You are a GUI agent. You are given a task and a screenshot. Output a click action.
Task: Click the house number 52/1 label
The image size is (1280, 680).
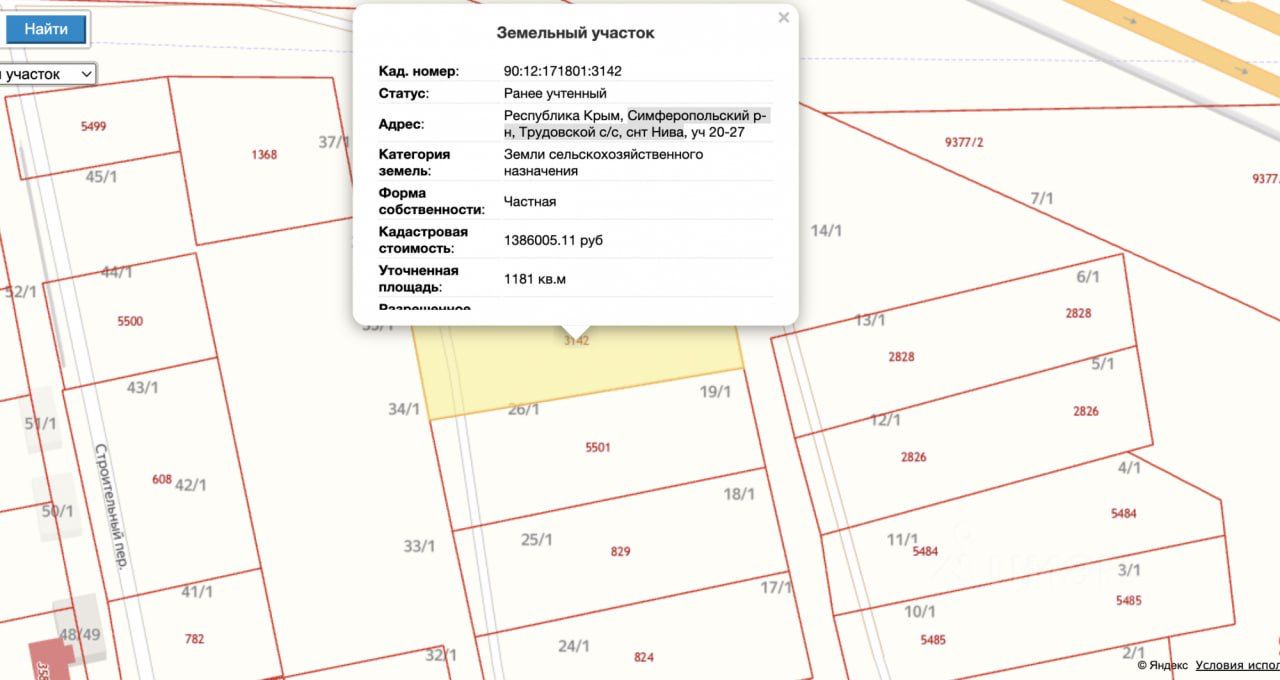(x=20, y=292)
